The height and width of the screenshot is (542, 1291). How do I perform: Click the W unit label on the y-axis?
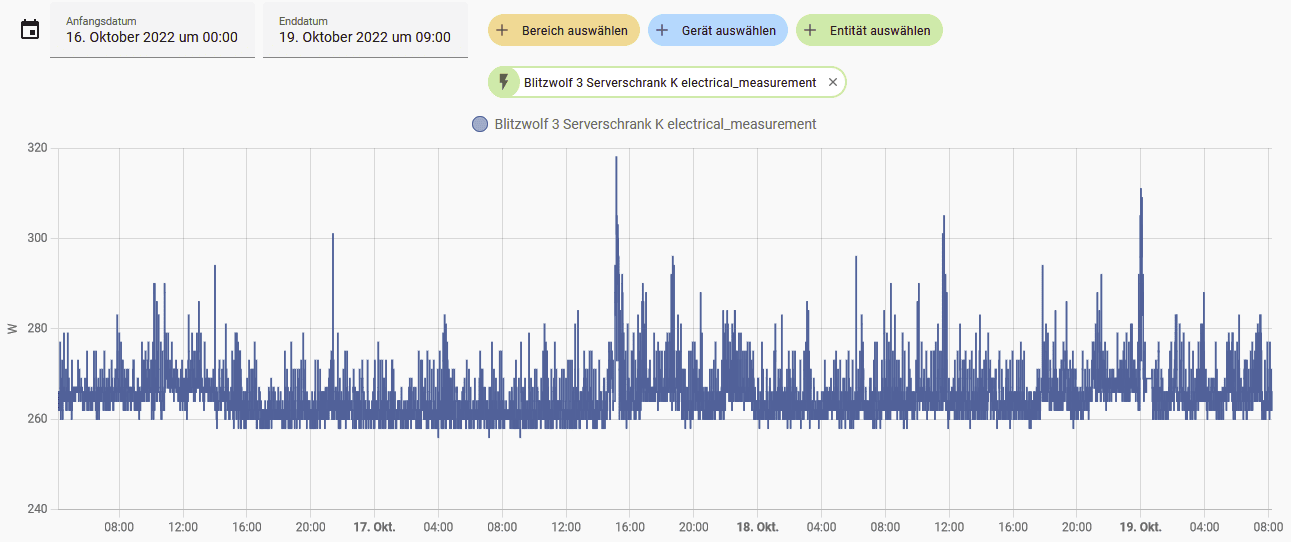pos(11,328)
